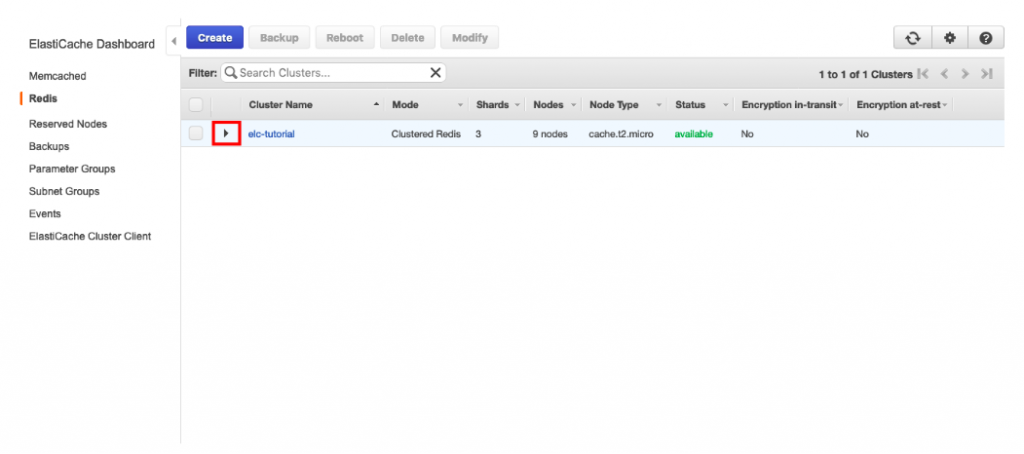This screenshot has height=454, width=1024.
Task: Clear the cluster search with X icon
Action: pyautogui.click(x=436, y=73)
